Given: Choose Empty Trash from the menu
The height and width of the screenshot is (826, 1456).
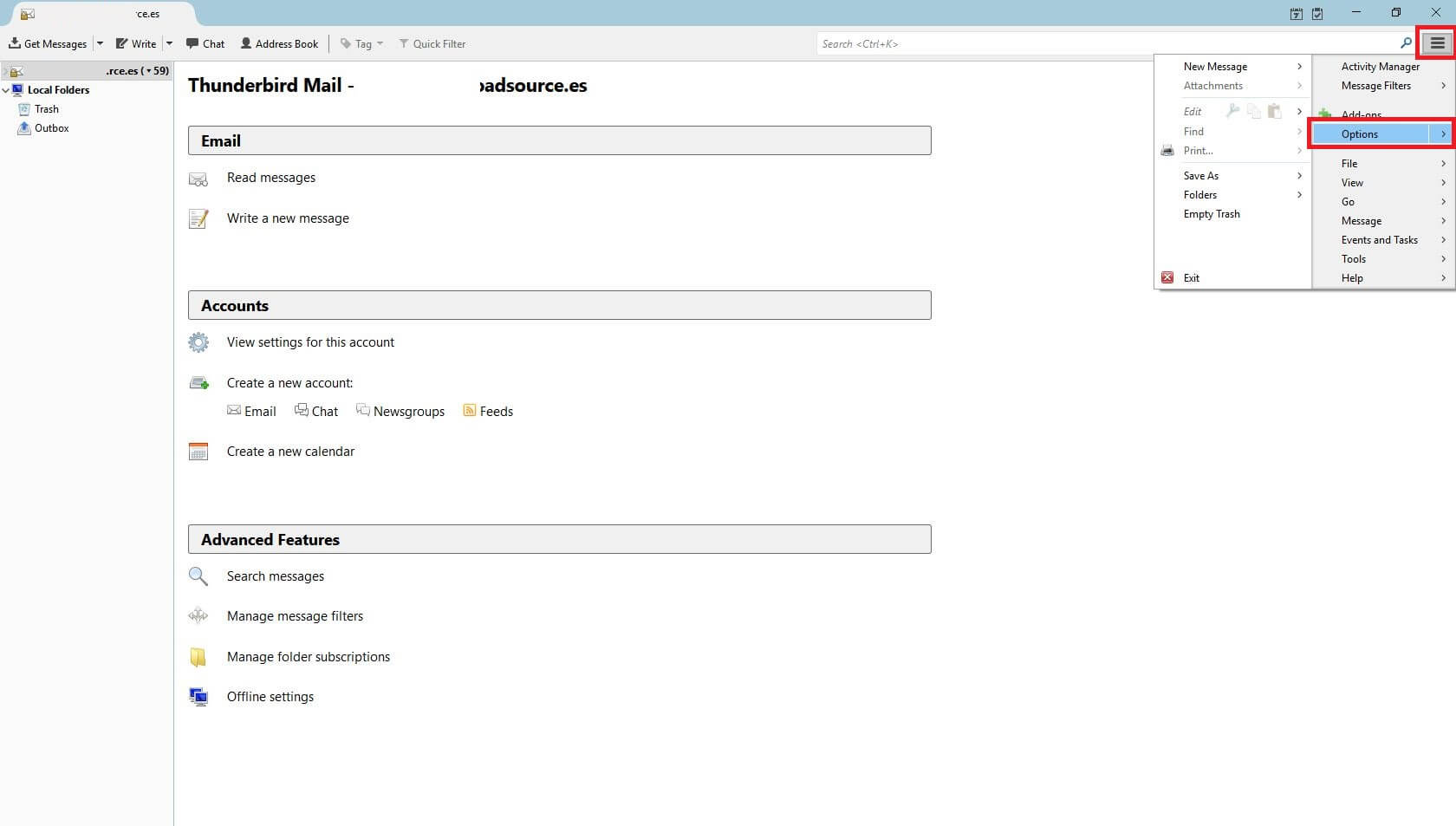Looking at the screenshot, I should [1233, 214].
